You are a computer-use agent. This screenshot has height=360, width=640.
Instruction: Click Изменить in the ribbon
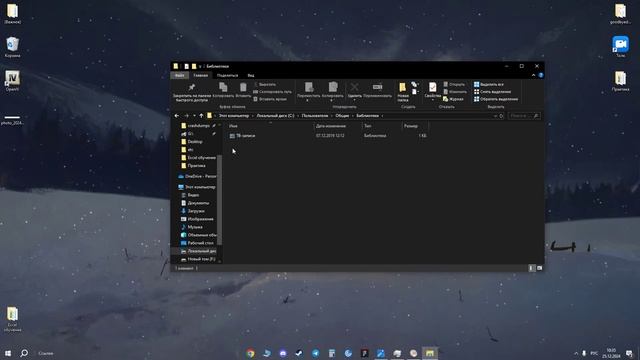(455, 92)
